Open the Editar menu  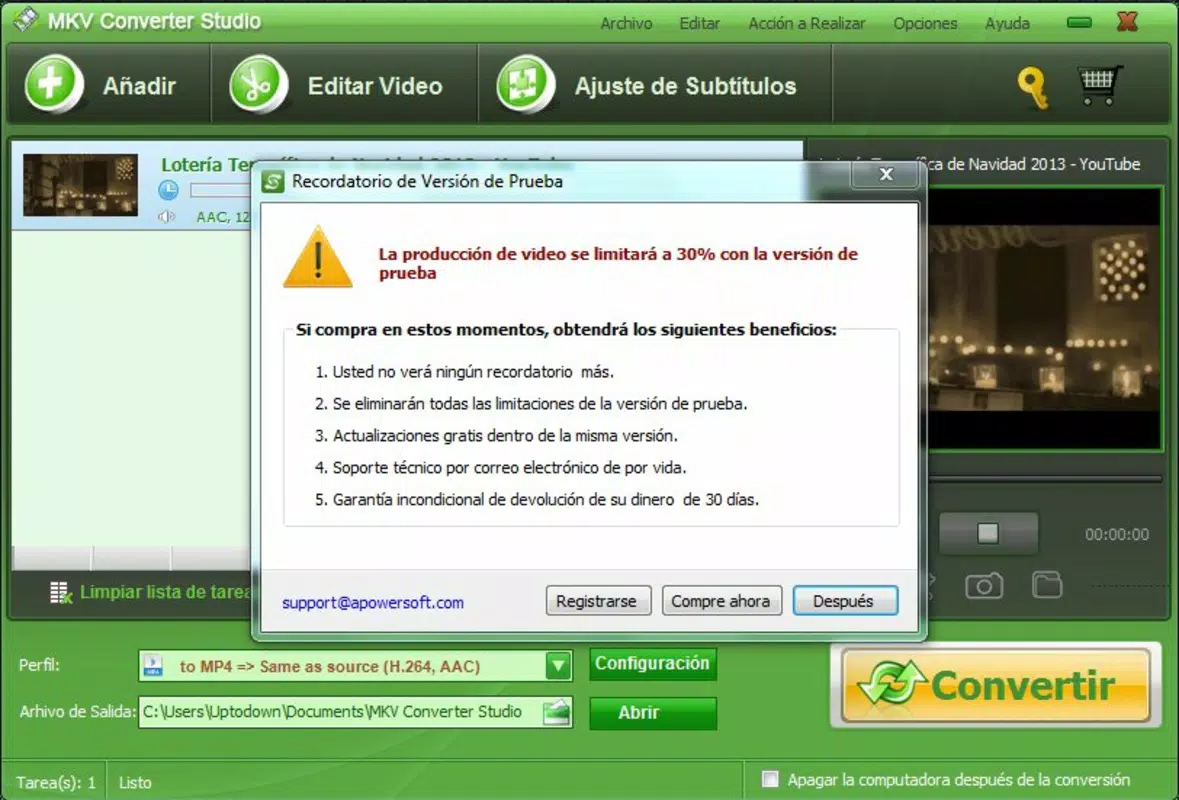(699, 23)
